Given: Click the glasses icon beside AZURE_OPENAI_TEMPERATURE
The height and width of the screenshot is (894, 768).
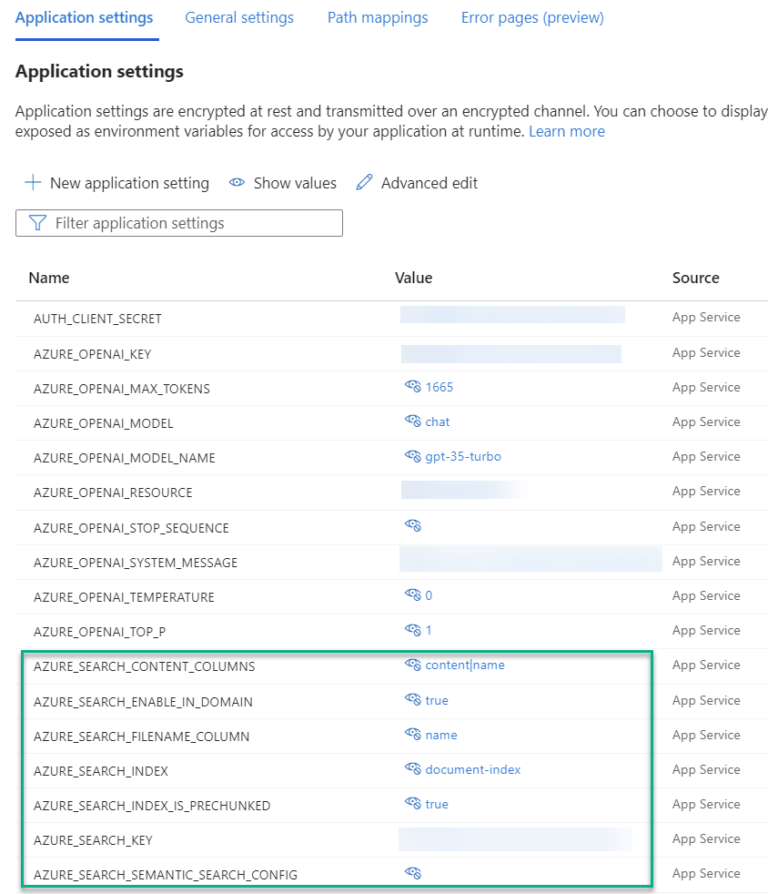Looking at the screenshot, I should pyautogui.click(x=412, y=596).
